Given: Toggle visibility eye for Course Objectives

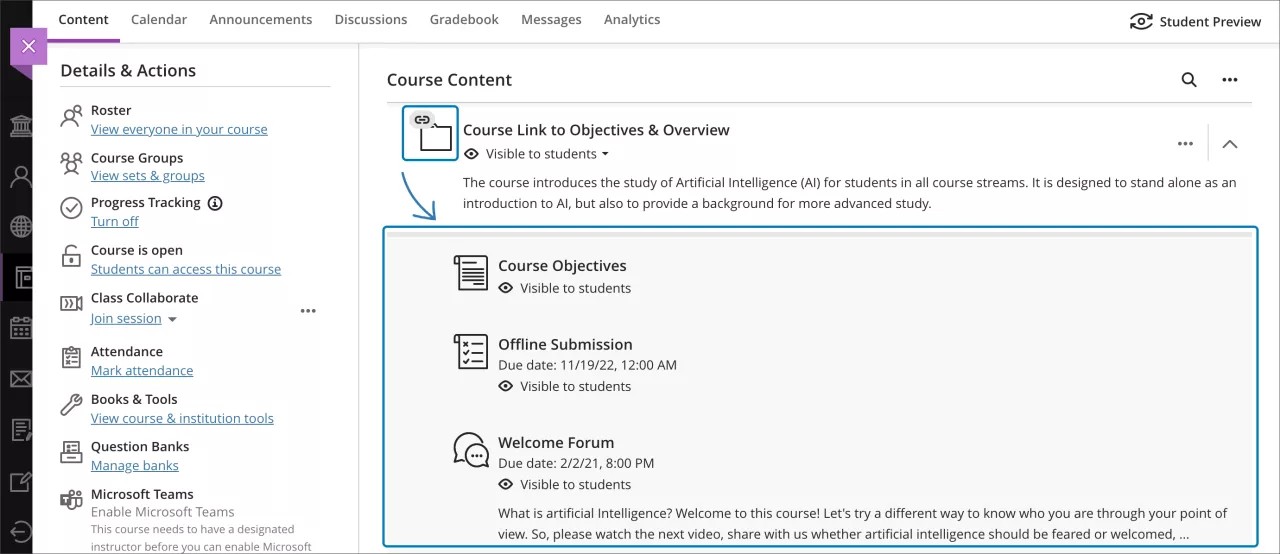Looking at the screenshot, I should (506, 288).
